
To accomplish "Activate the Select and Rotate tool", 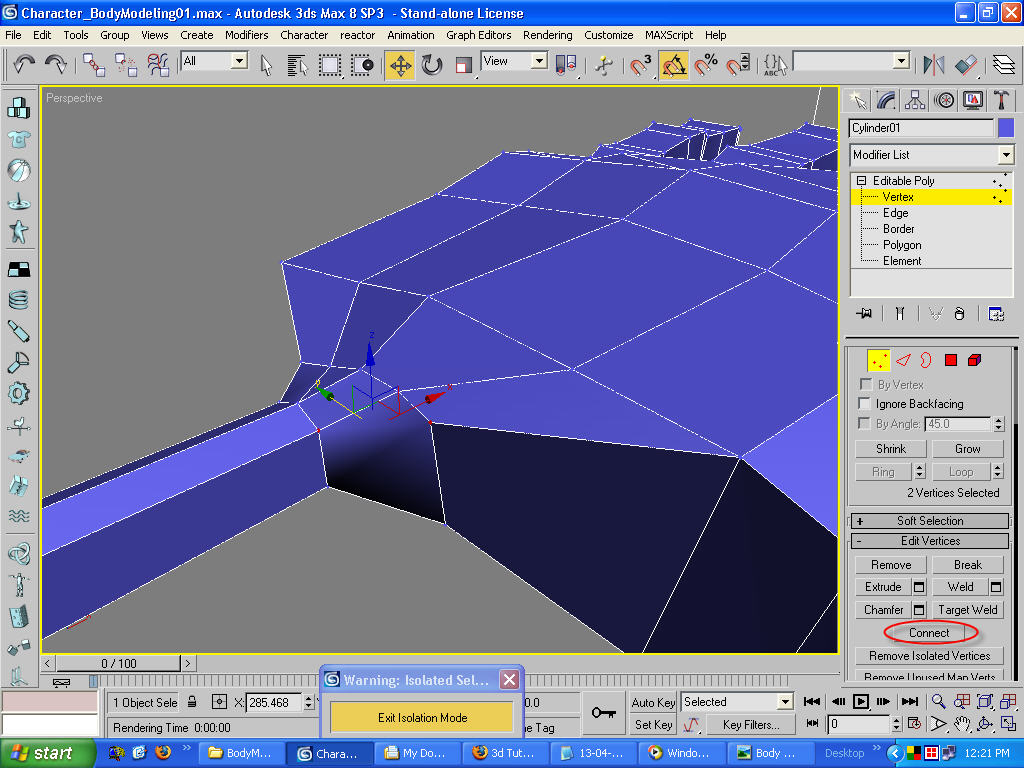I will pos(432,65).
